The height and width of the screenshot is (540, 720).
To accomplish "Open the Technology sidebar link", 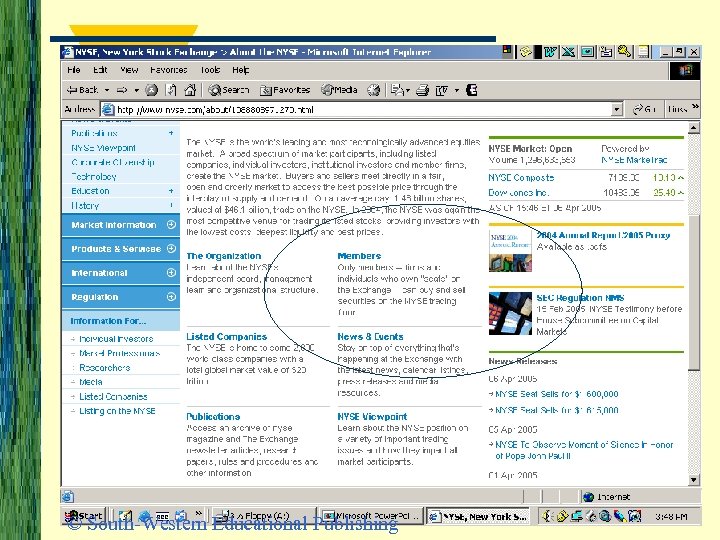I will pyautogui.click(x=94, y=176).
